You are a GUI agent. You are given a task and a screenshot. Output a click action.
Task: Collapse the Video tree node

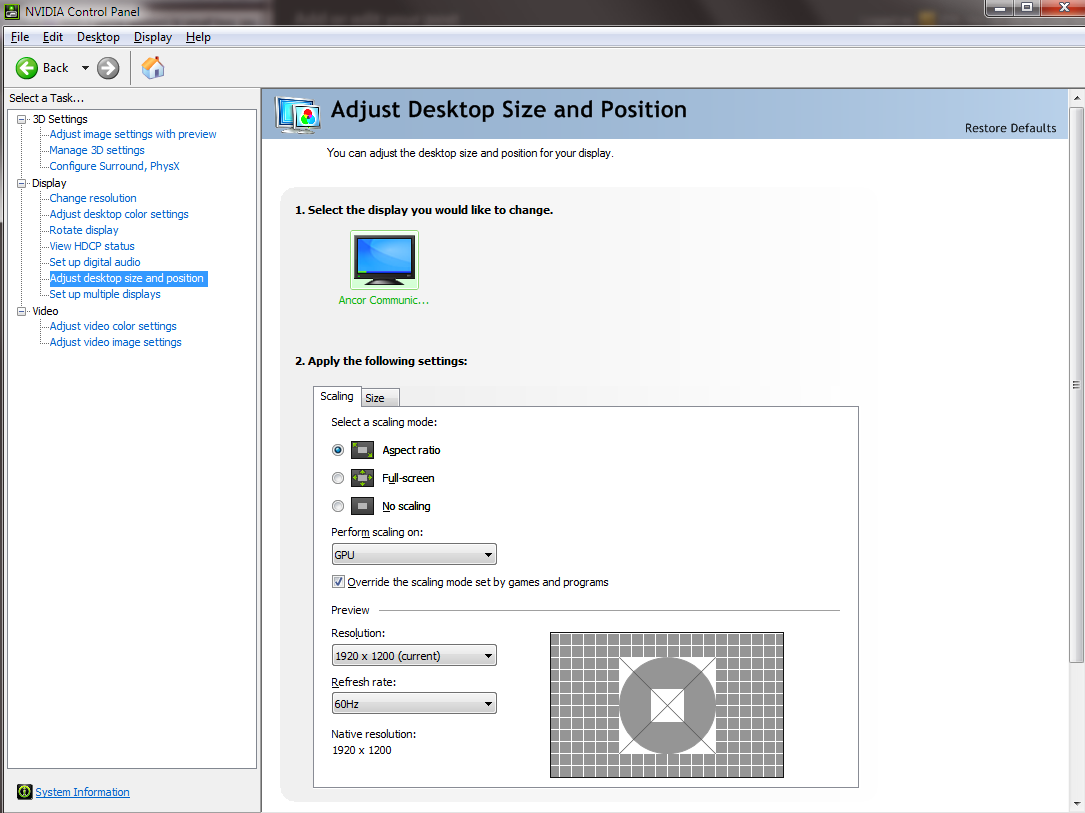pyautogui.click(x=21, y=311)
